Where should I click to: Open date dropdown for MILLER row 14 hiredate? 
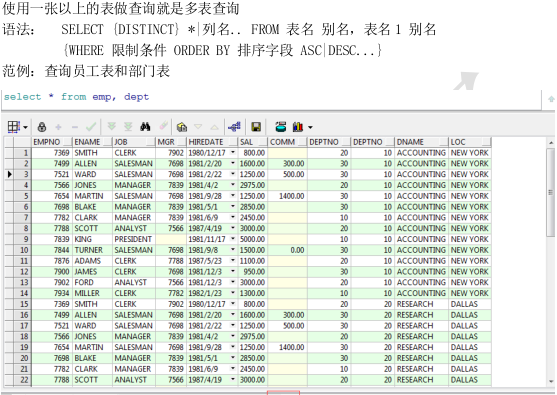pyautogui.click(x=233, y=293)
